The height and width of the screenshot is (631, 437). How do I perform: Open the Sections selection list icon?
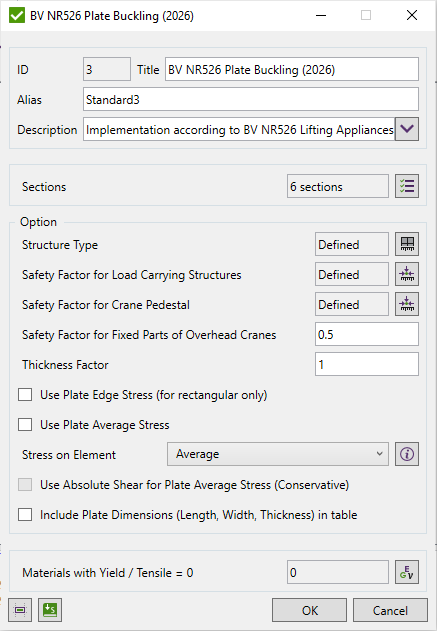point(407,186)
